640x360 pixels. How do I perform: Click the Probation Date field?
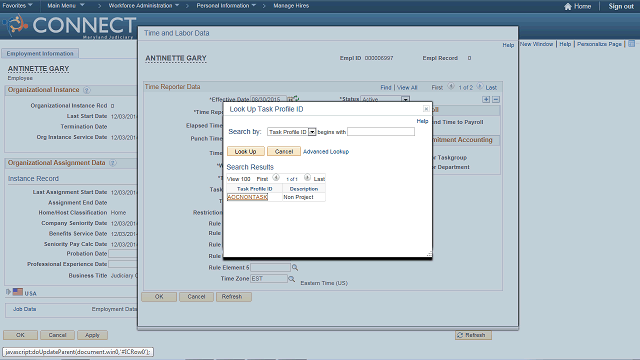click(122, 254)
